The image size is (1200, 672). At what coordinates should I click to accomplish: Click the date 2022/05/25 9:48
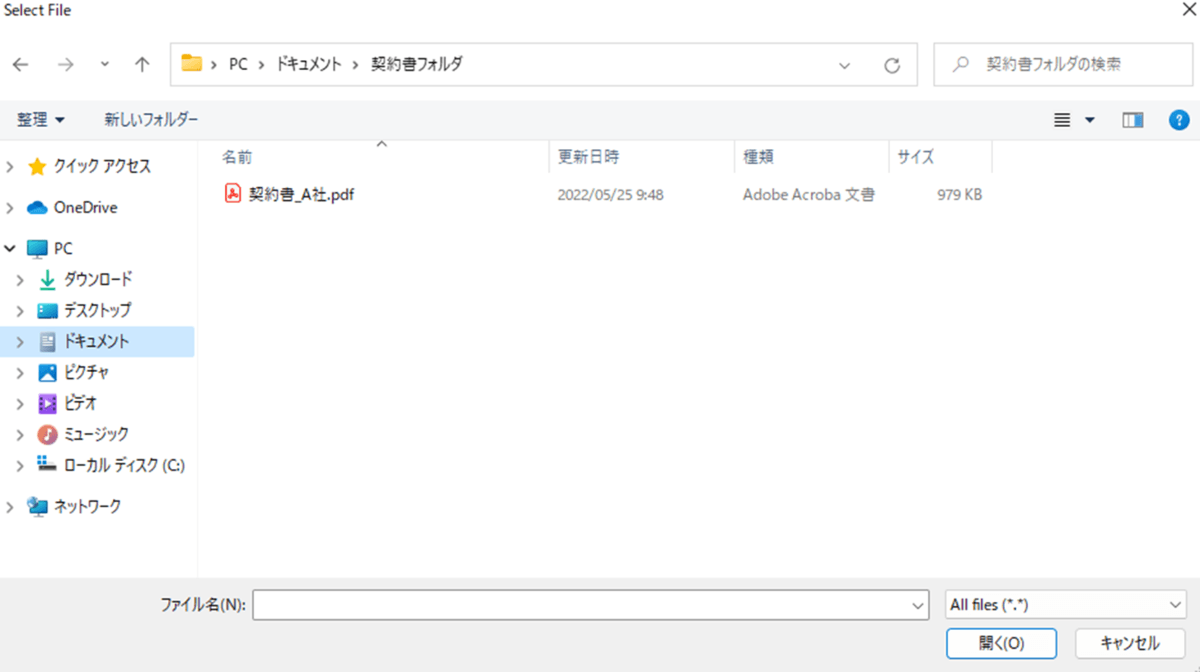pos(610,195)
